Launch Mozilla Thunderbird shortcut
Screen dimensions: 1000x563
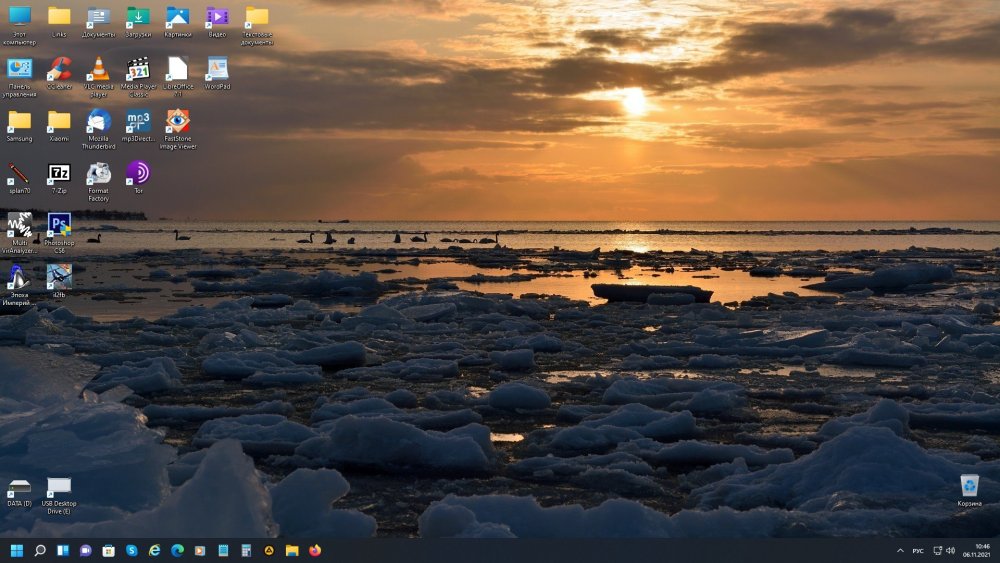(98, 129)
